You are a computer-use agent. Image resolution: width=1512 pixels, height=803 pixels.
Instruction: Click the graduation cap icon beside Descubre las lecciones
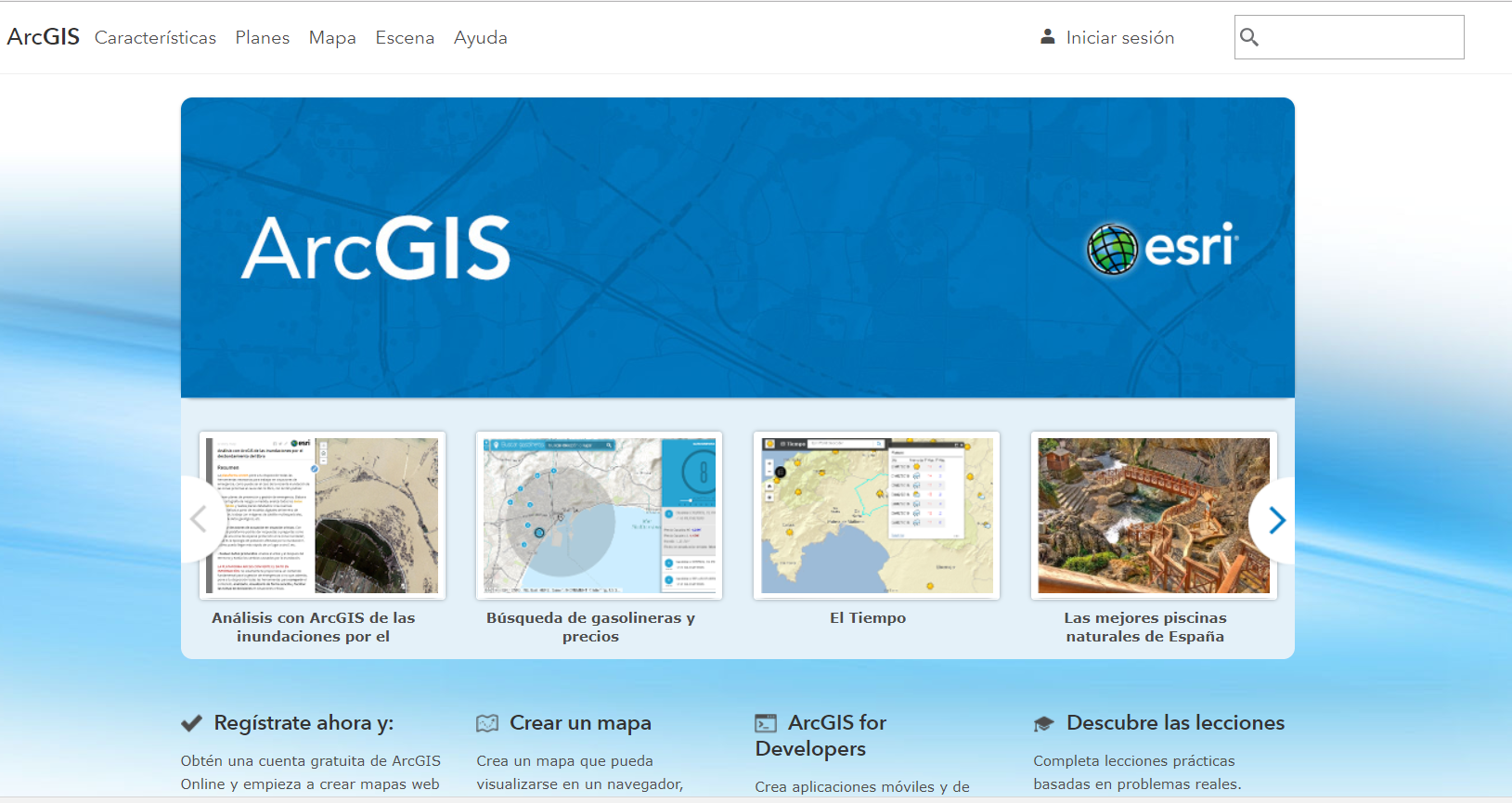(x=1044, y=724)
